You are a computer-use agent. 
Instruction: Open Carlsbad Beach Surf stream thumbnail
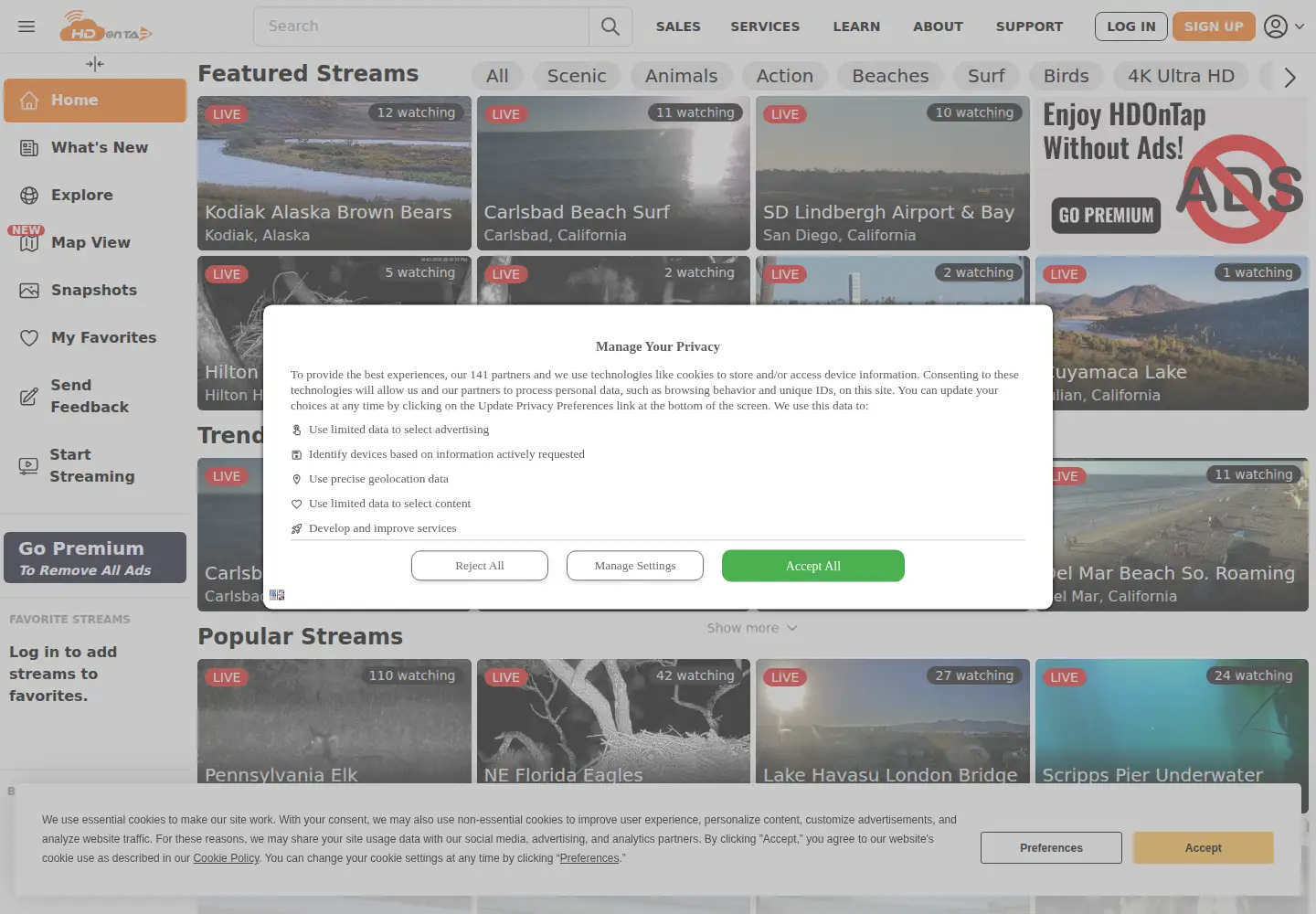pyautogui.click(x=613, y=173)
